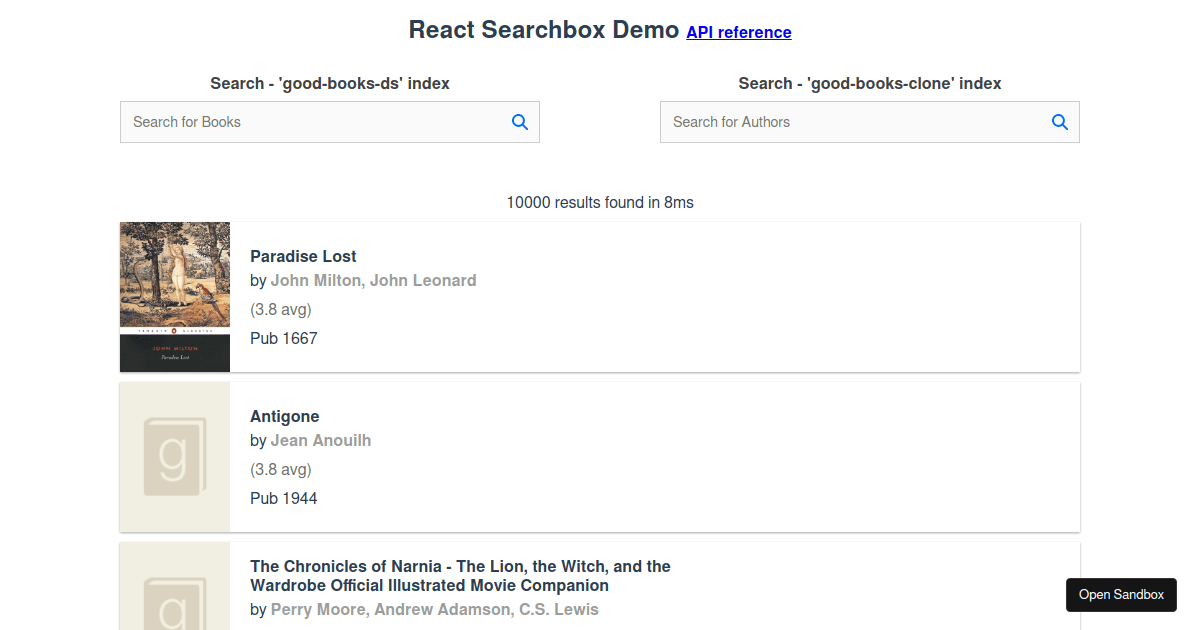Image resolution: width=1200 pixels, height=630 pixels.
Task: Click the Chronicles of Narnia title
Action: pos(460,576)
